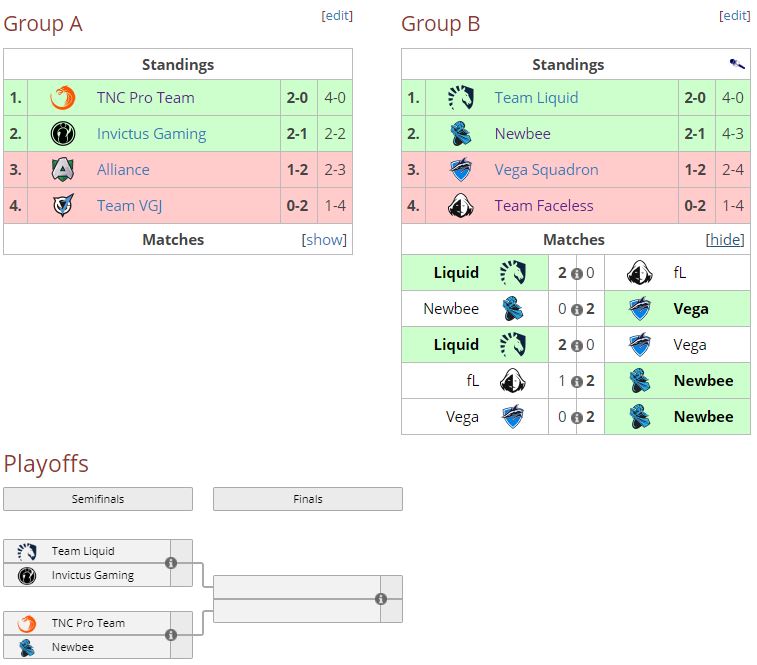Select Newbee in the second semifinal bracket
Viewport: 757px width, 665px height.
pos(73,647)
